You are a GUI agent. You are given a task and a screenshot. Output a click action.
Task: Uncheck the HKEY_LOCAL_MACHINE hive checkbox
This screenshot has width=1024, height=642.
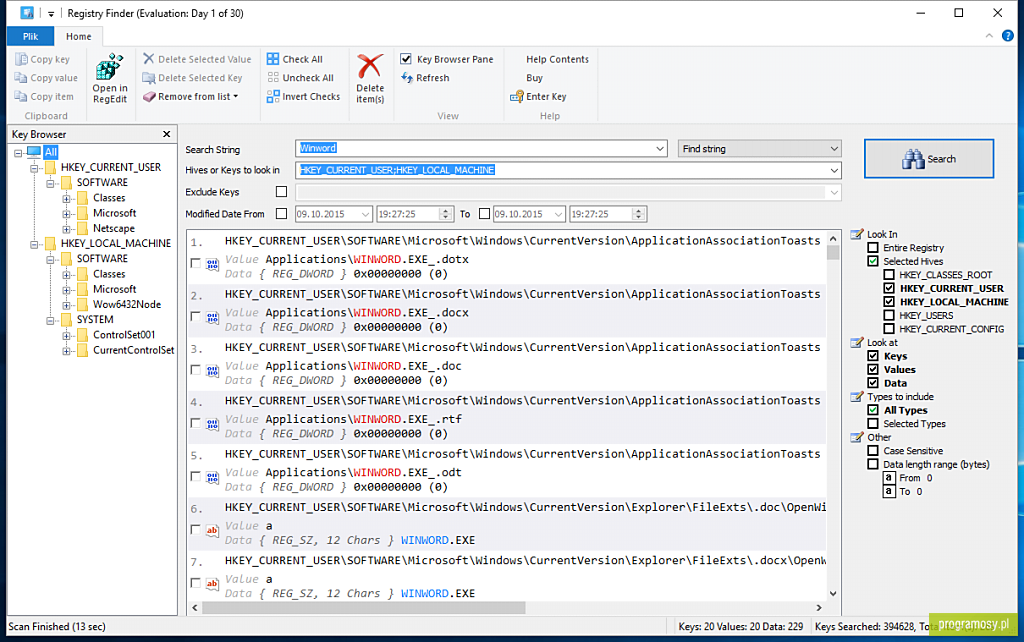pyautogui.click(x=889, y=302)
